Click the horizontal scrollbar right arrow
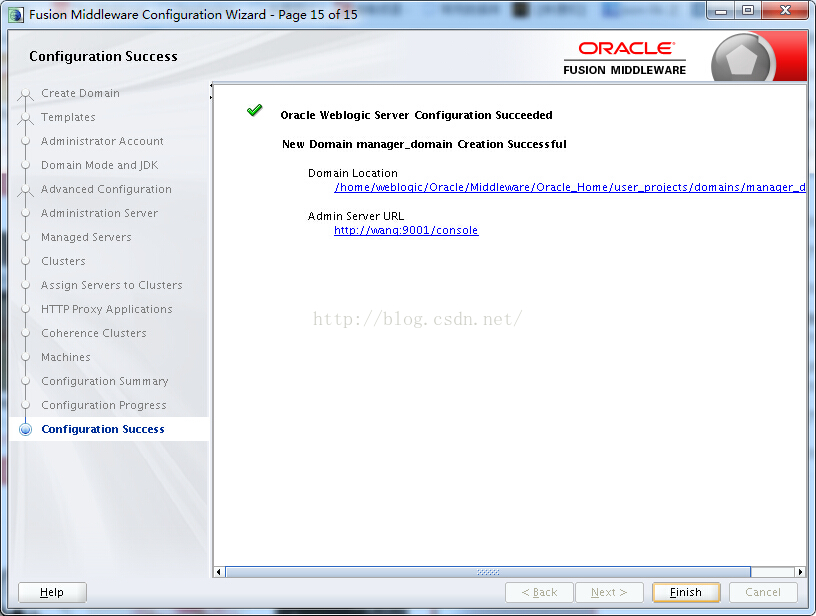 800,572
